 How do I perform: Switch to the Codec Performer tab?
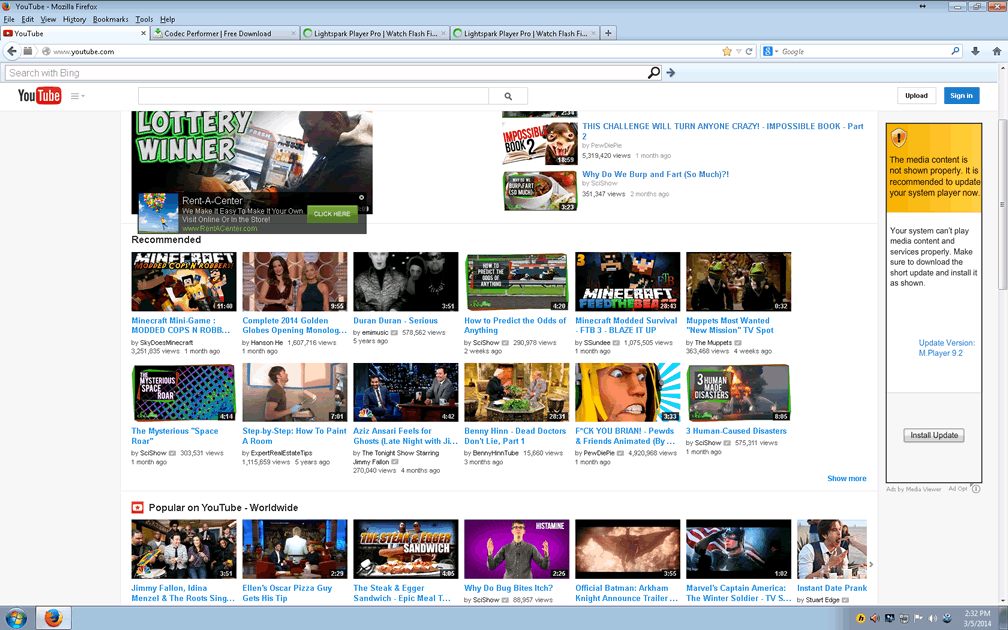(x=224, y=33)
